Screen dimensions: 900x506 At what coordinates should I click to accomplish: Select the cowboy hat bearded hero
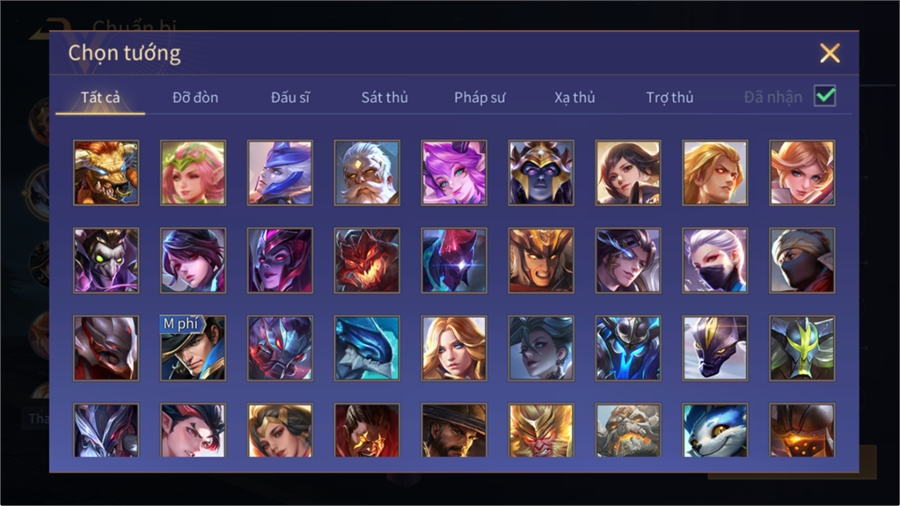[x=454, y=430]
